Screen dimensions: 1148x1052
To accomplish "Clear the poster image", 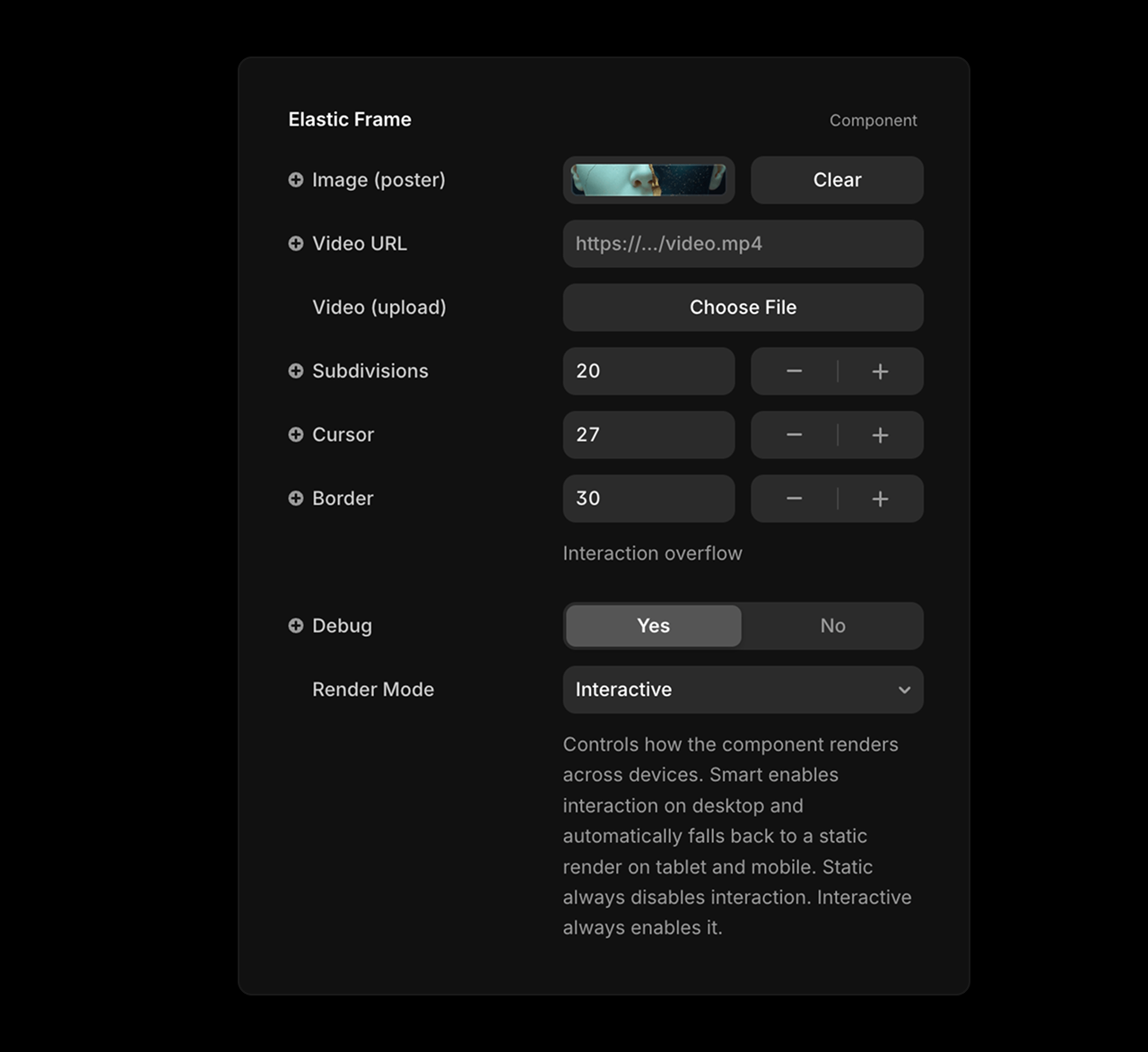I will [837, 180].
